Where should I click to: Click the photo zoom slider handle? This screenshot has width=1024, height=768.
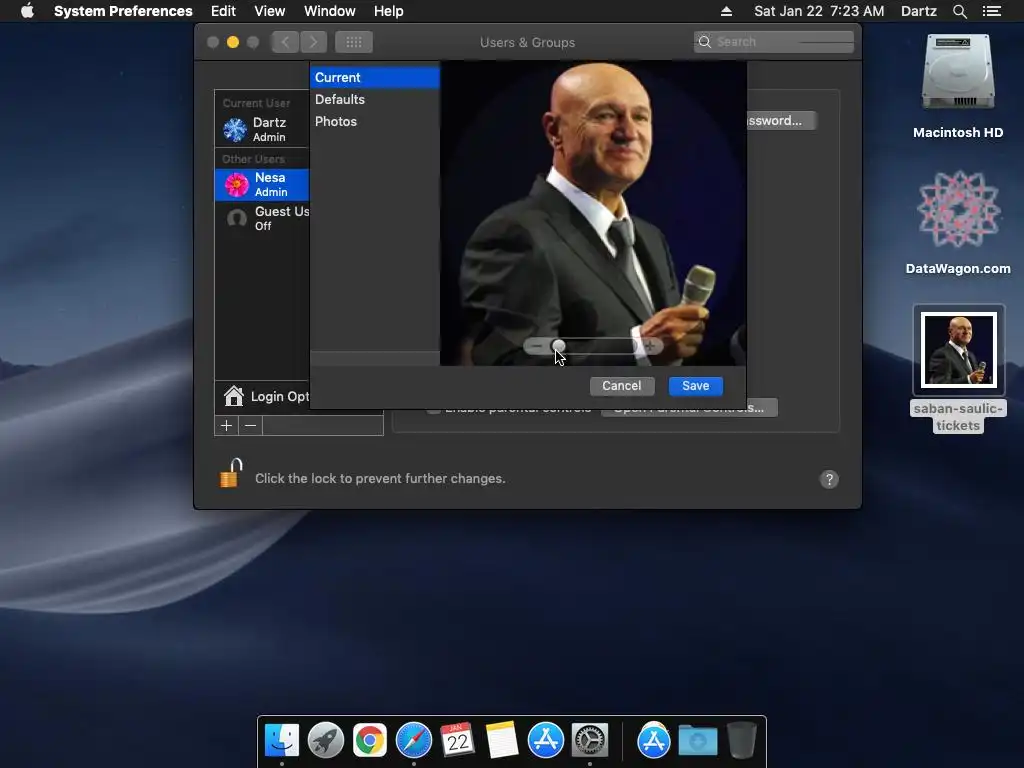pyautogui.click(x=558, y=346)
